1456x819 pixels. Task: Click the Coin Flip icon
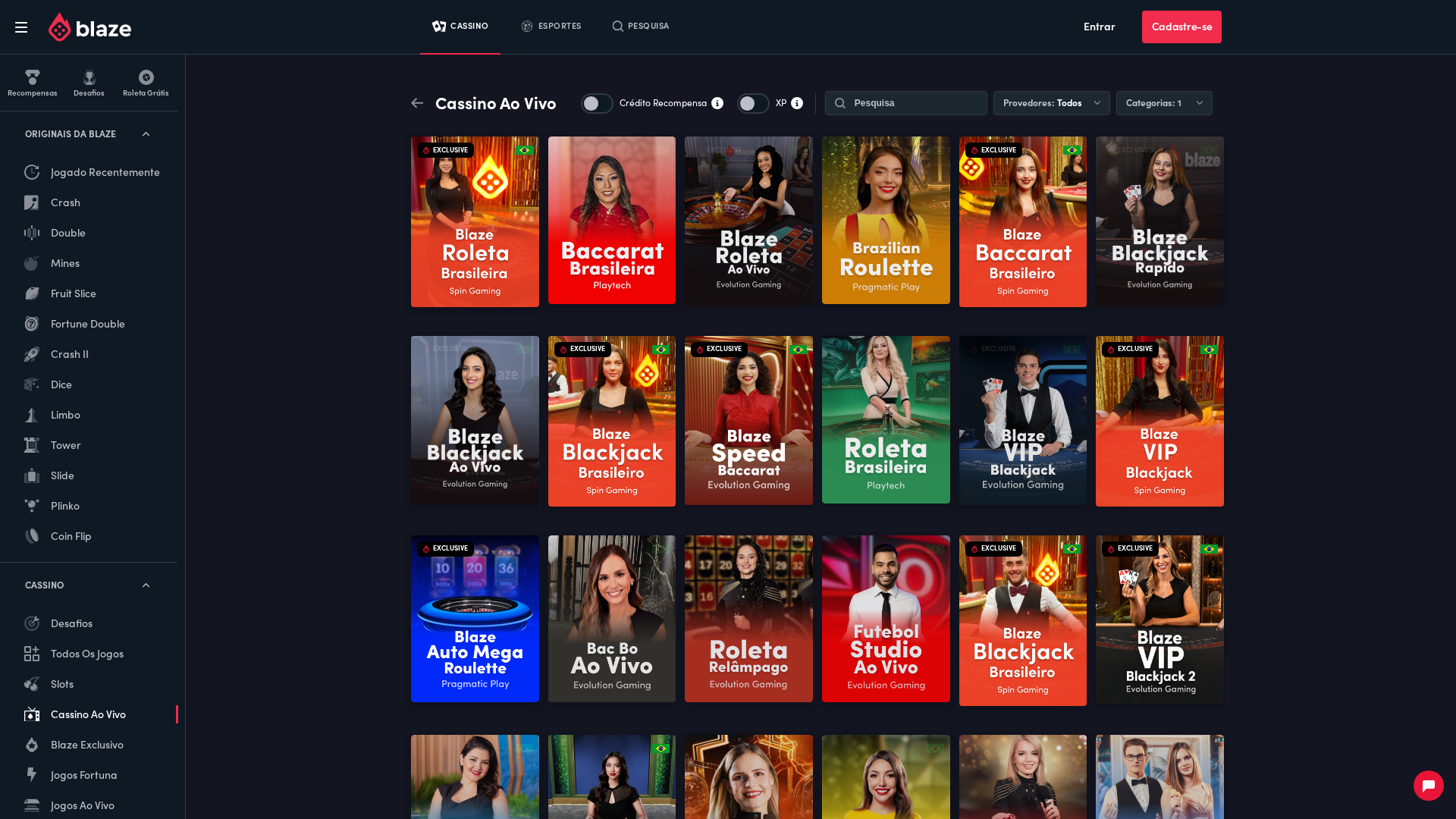(32, 536)
